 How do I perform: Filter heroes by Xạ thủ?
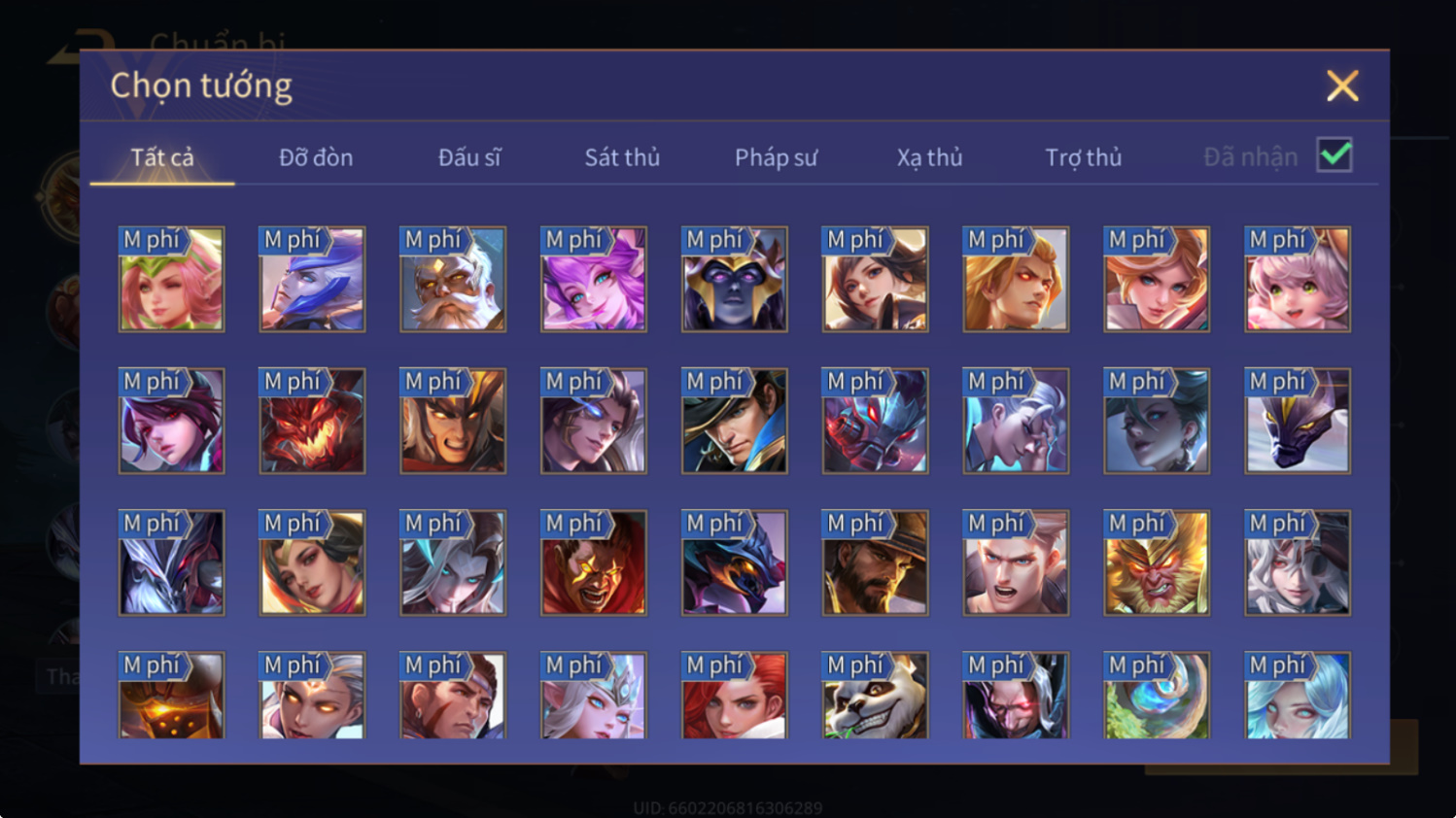929,157
